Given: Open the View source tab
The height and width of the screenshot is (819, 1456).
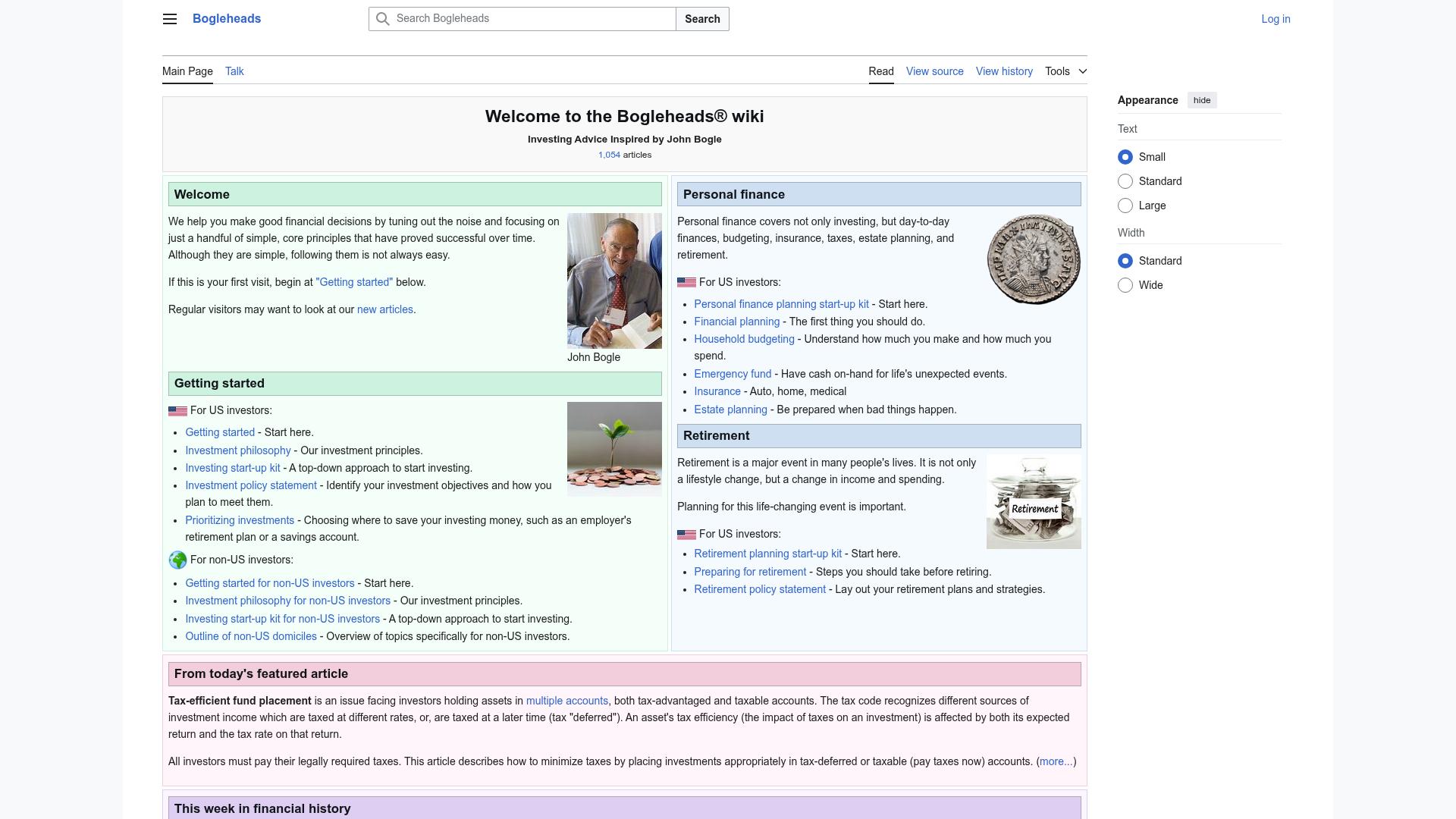Looking at the screenshot, I should (935, 71).
